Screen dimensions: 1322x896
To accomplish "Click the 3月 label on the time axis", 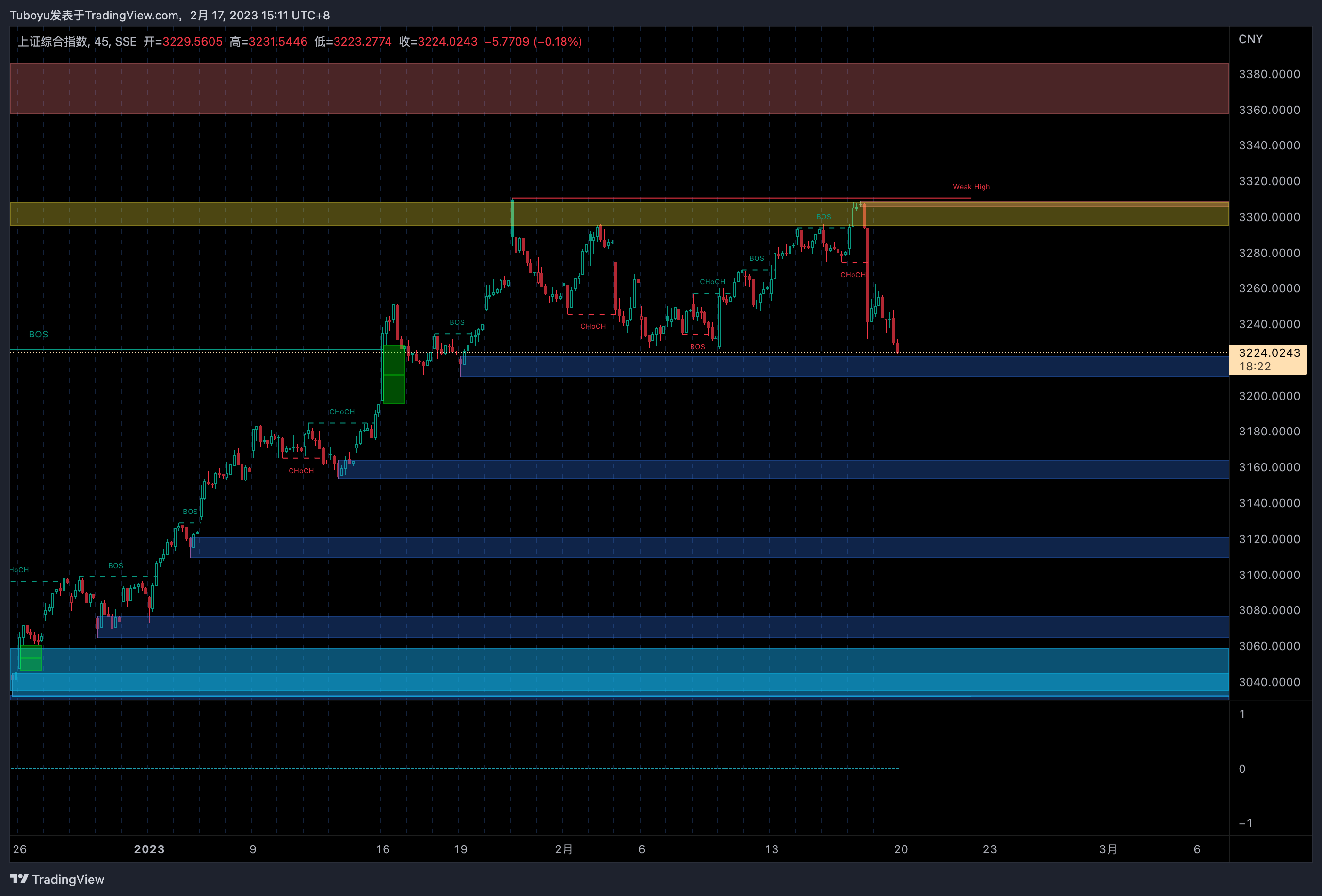I will [x=1108, y=849].
